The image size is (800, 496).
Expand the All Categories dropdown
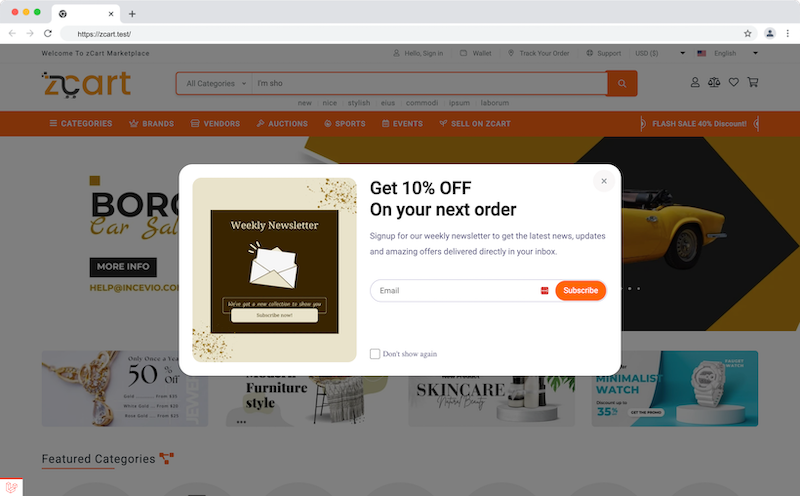click(x=215, y=83)
